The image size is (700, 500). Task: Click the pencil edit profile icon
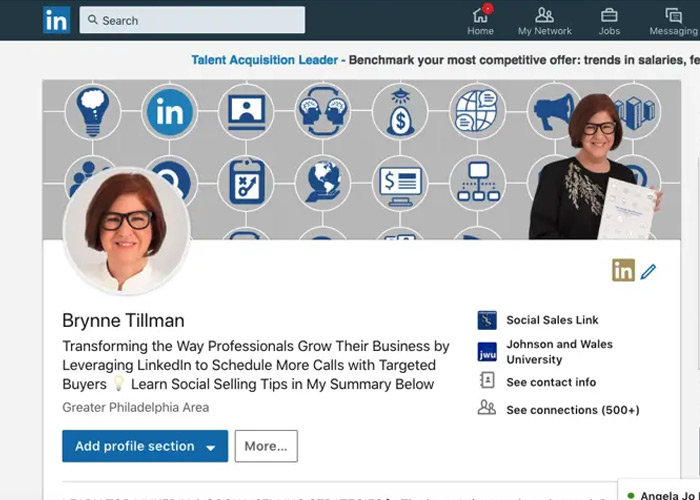pyautogui.click(x=648, y=271)
